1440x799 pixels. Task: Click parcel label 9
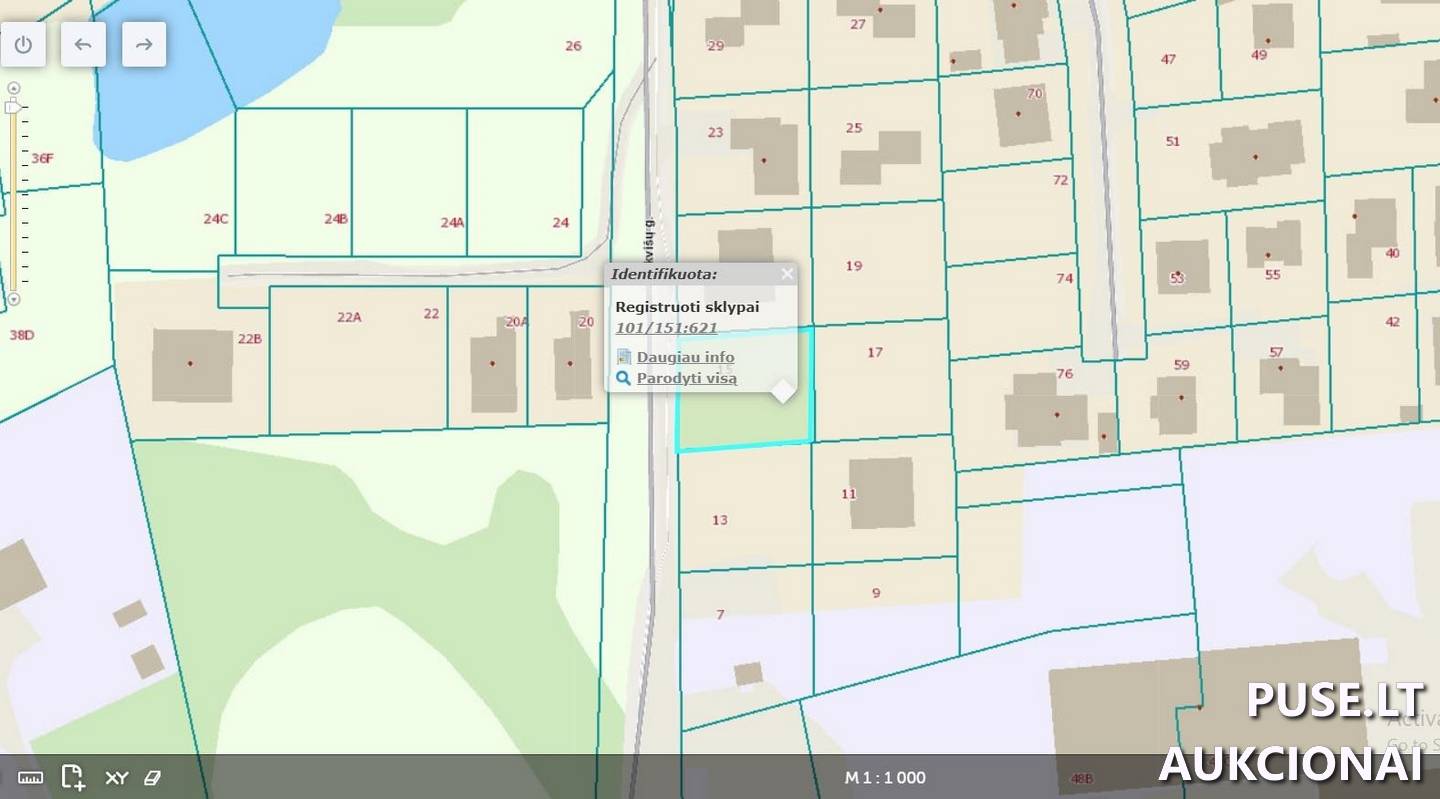(876, 593)
